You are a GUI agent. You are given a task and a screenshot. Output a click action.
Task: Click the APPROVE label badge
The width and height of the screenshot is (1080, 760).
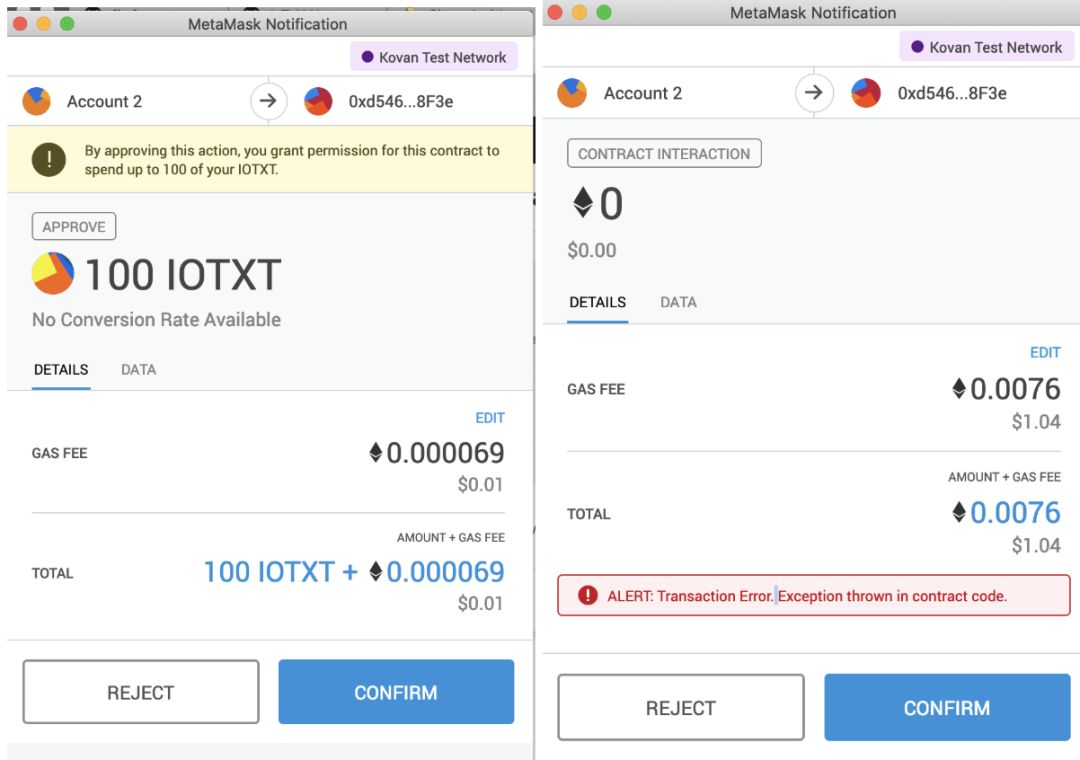(x=74, y=227)
